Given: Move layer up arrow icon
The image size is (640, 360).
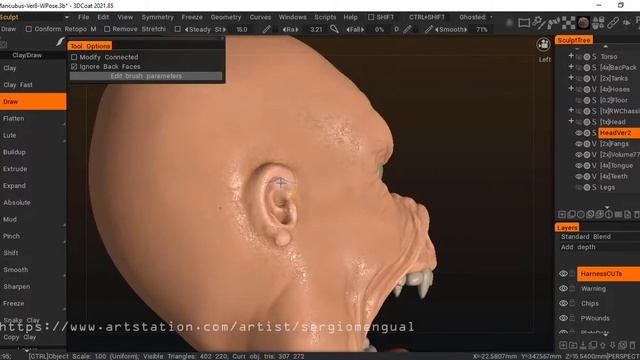Looking at the screenshot, I should 602,345.
